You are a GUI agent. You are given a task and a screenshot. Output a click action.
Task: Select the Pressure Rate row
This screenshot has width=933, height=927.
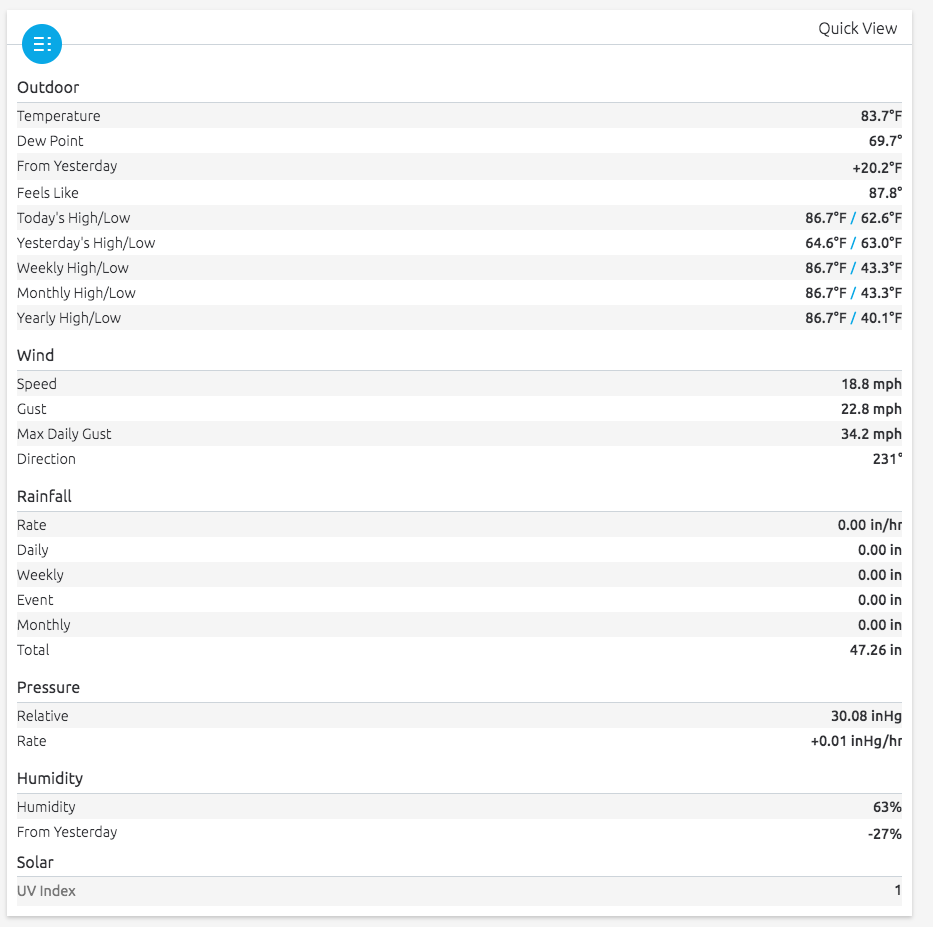click(x=459, y=741)
